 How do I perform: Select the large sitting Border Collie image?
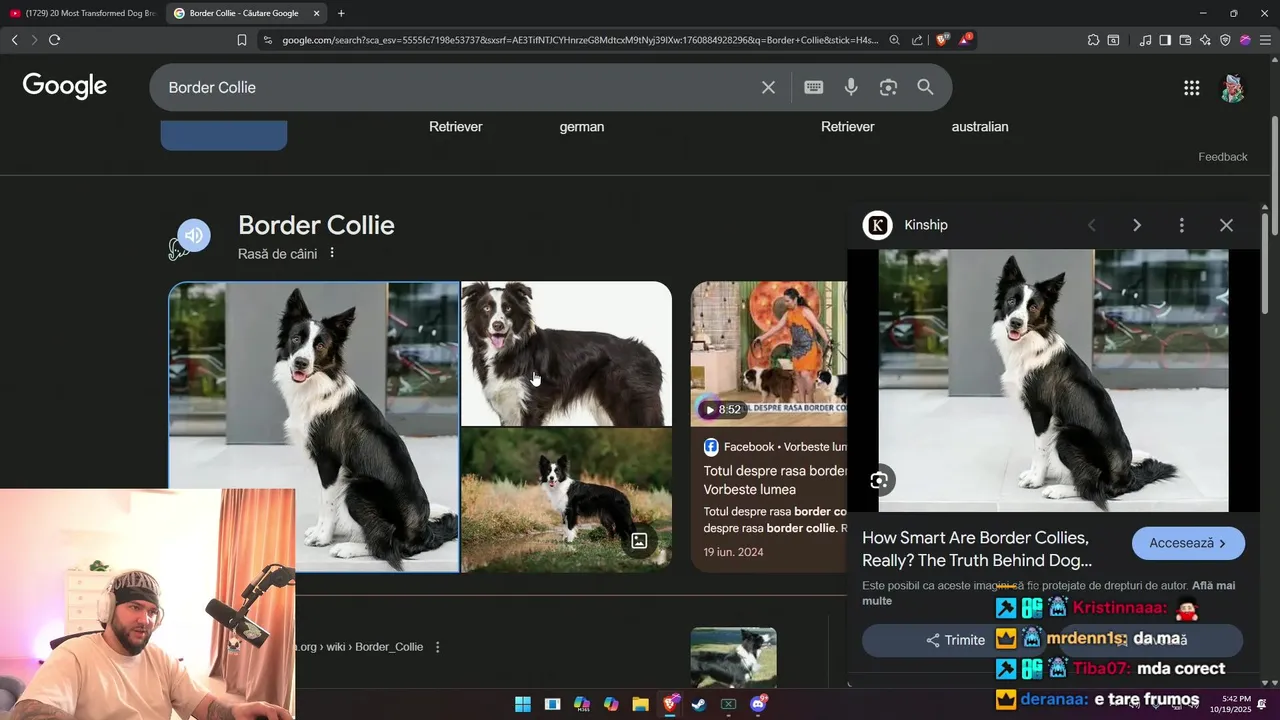tap(313, 427)
